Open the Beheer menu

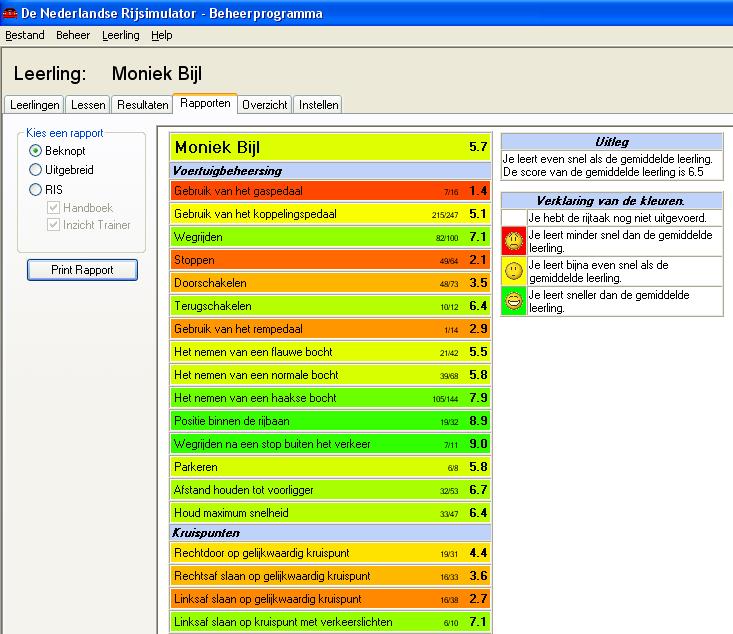(x=73, y=35)
